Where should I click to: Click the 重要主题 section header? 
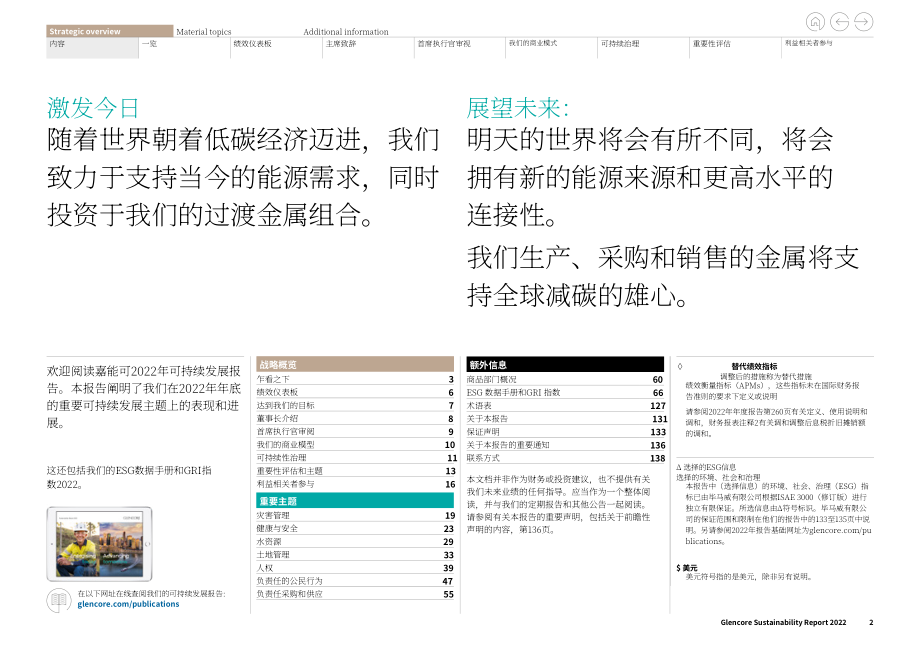click(355, 500)
